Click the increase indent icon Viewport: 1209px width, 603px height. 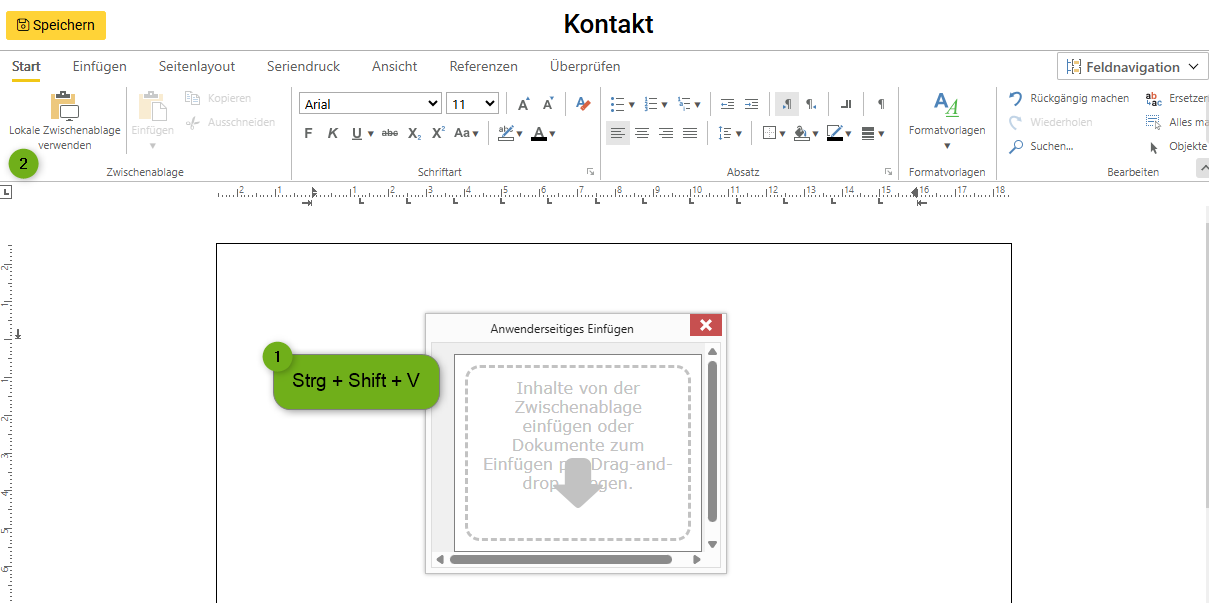tap(751, 104)
